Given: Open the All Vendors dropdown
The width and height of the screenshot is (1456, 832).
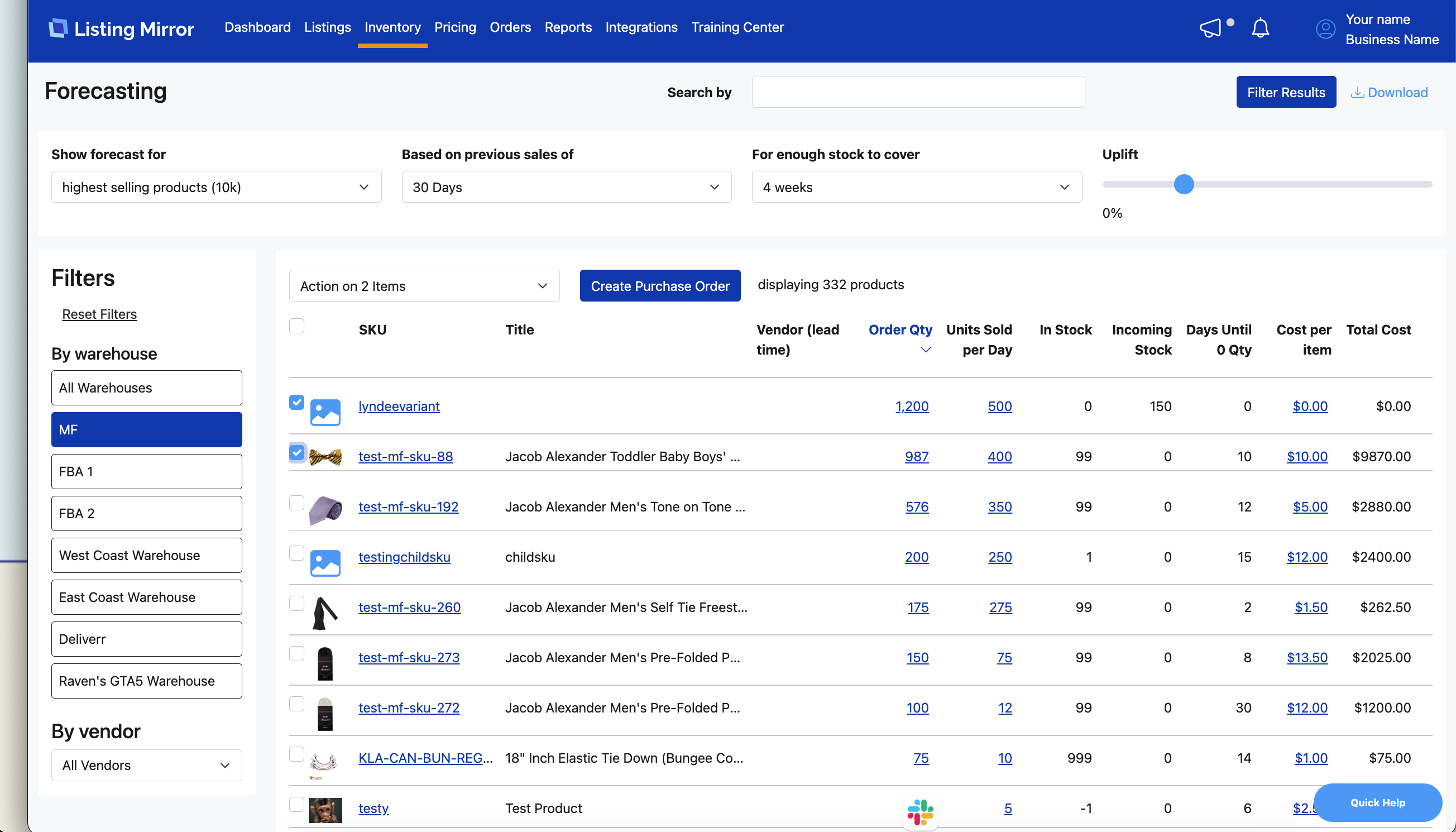Looking at the screenshot, I should (146, 765).
